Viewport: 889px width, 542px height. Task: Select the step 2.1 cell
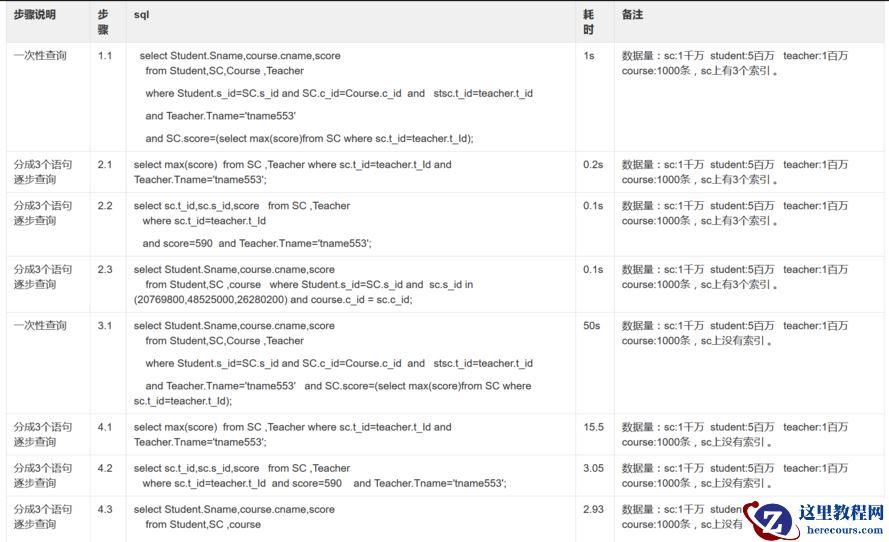click(105, 164)
